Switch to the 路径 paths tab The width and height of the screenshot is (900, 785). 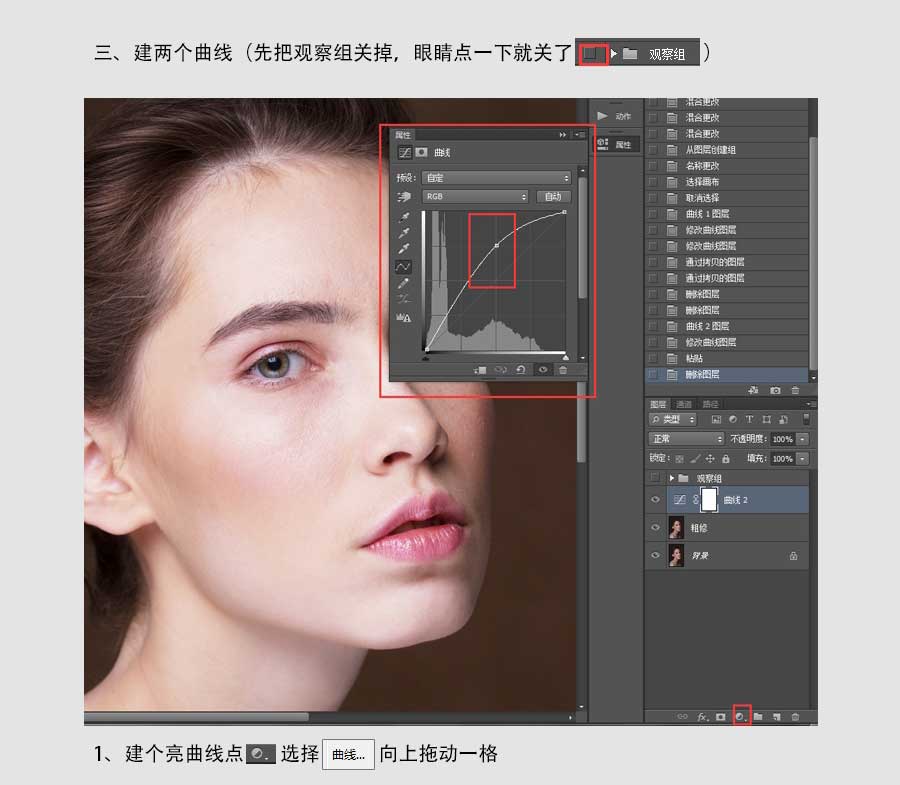point(710,405)
